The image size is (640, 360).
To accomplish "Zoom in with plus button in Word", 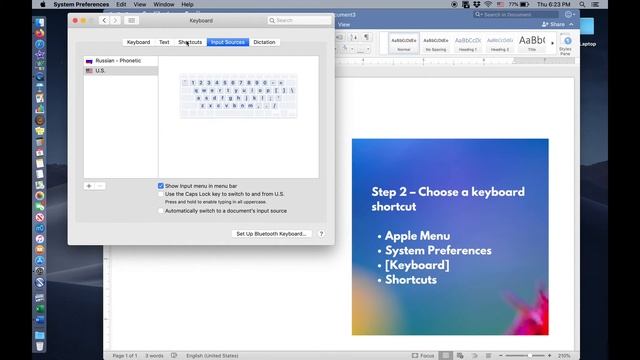I will coord(549,356).
